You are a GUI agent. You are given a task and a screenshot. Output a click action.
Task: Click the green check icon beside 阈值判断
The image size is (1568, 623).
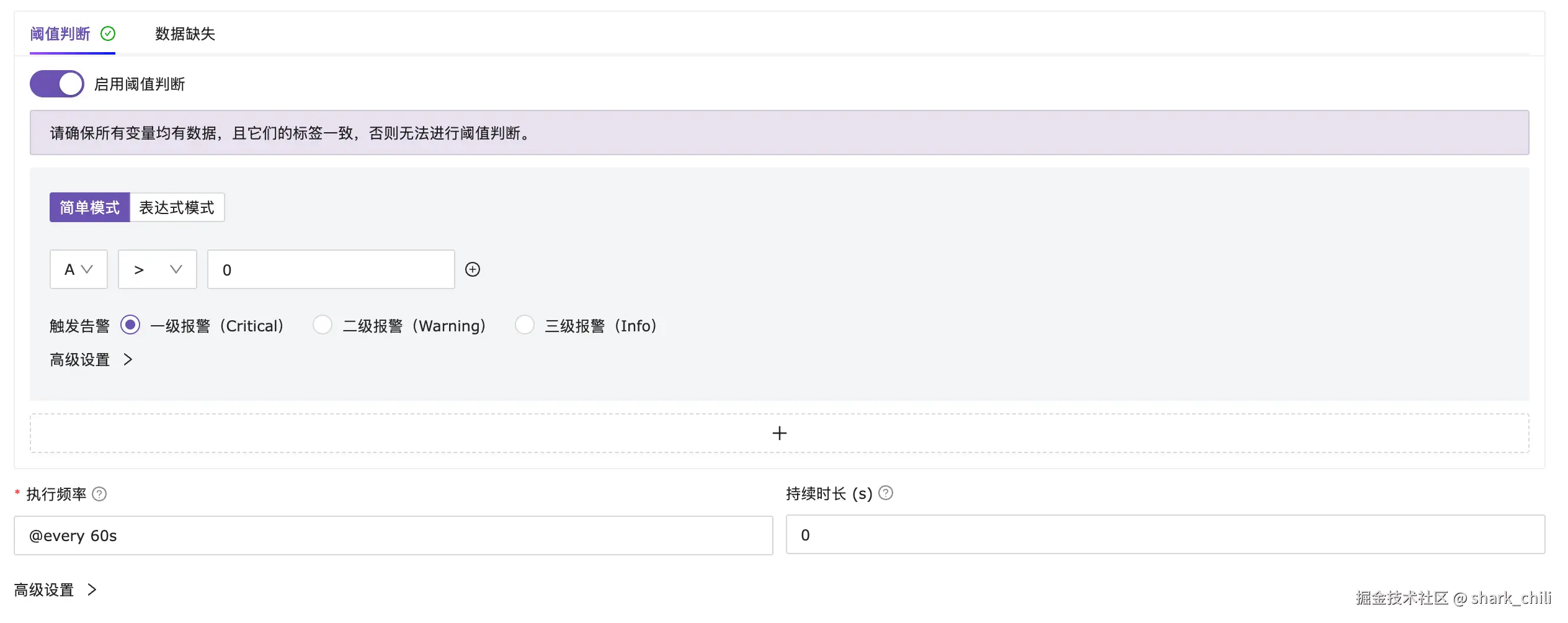108,34
